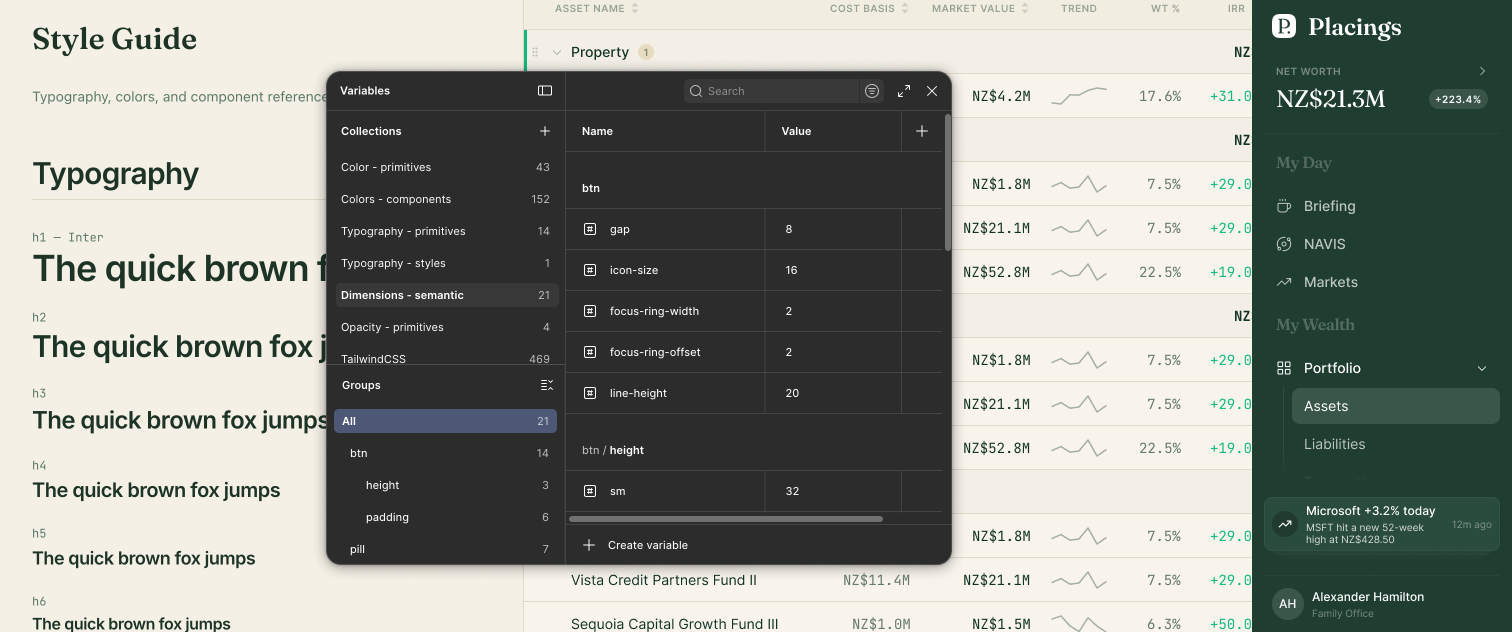Click the line-height value 20
1512x632 pixels.
pos(792,393)
